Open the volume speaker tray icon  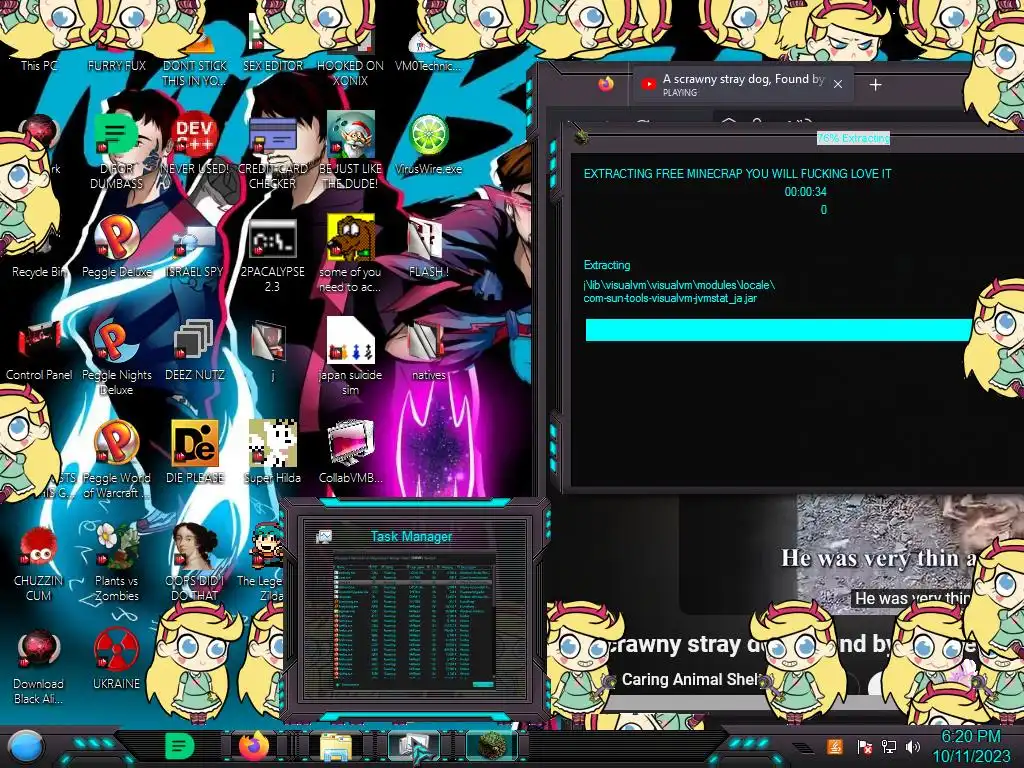[913, 747]
